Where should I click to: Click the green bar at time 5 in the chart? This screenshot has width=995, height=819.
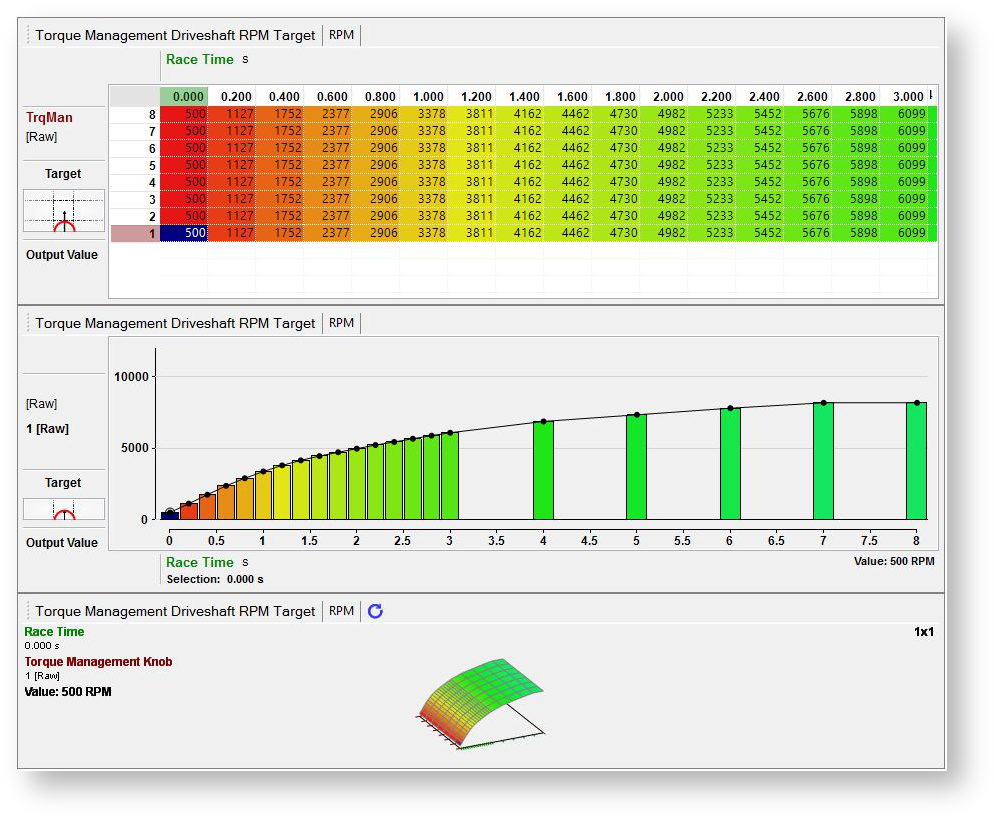tap(636, 467)
